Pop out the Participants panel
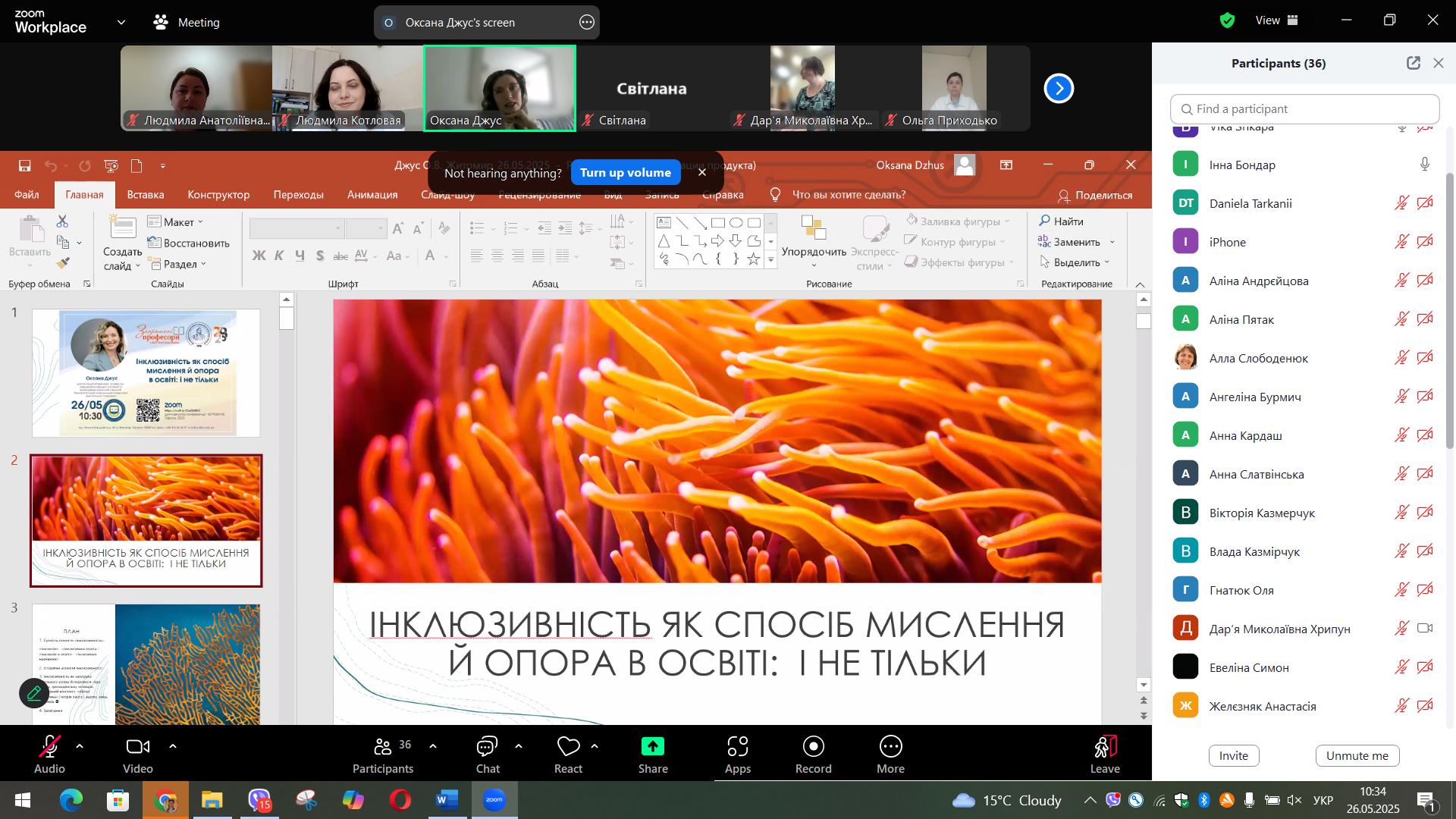1456x819 pixels. tap(1413, 64)
